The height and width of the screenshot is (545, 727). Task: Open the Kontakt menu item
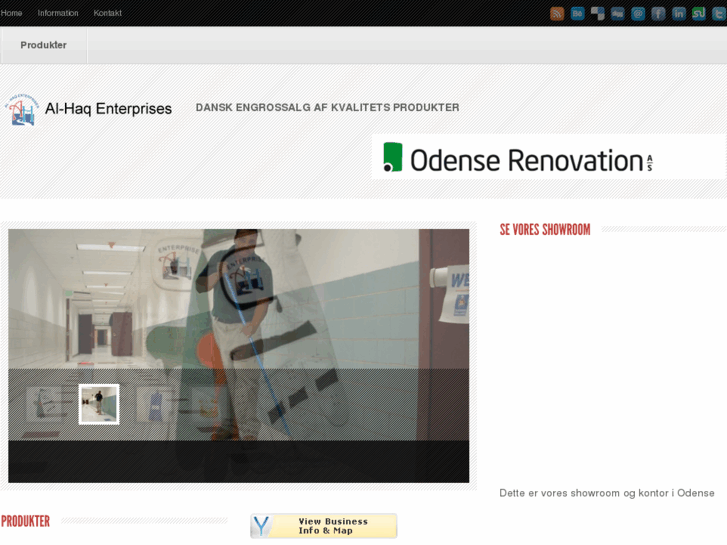pyautogui.click(x=108, y=13)
